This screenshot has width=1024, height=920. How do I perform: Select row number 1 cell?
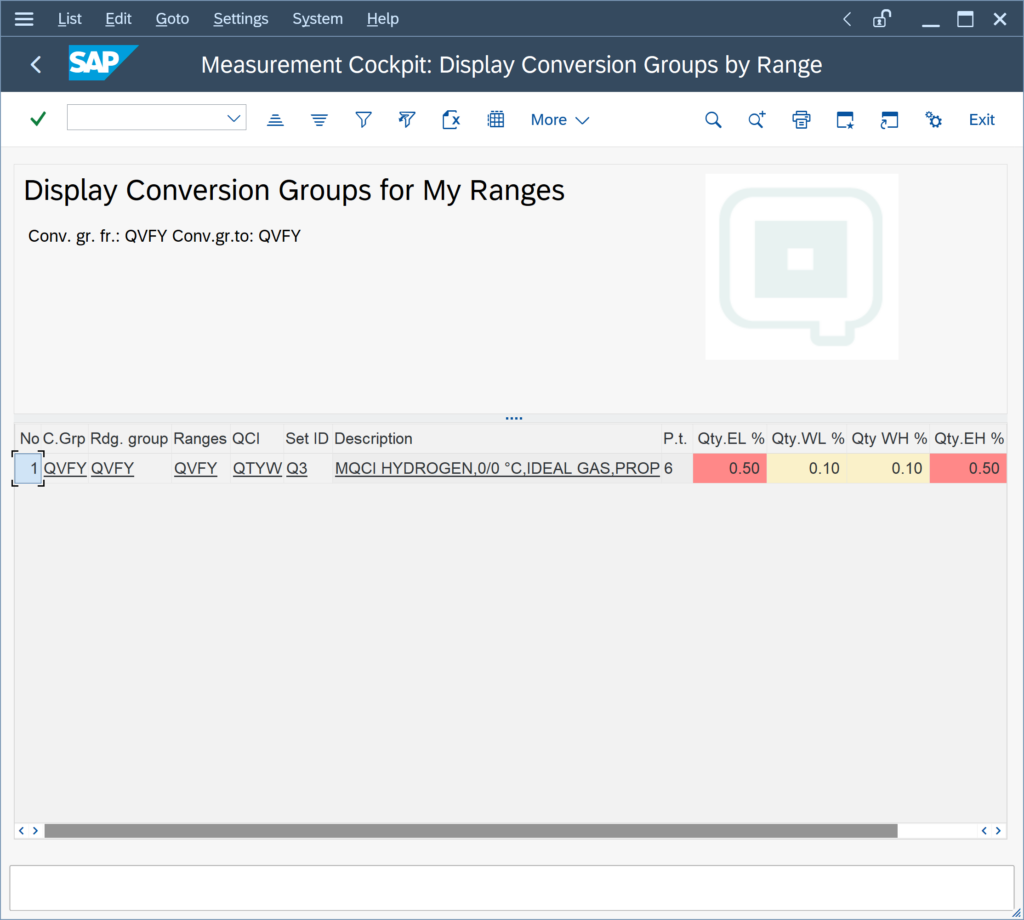pyautogui.click(x=28, y=468)
